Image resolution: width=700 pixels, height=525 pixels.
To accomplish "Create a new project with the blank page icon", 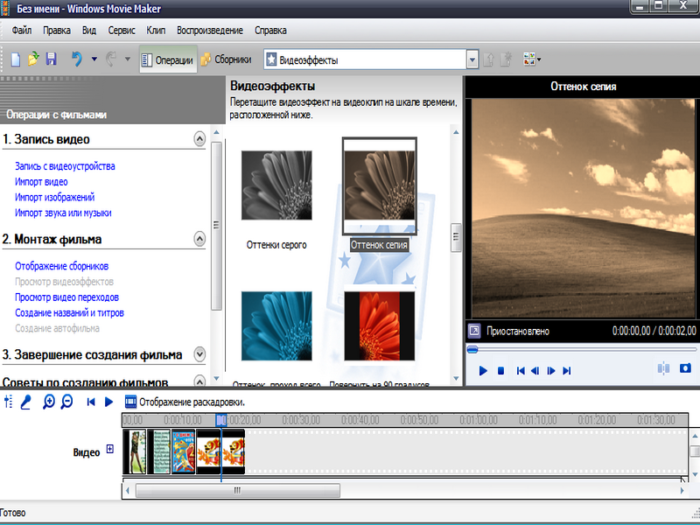I will tap(16, 59).
